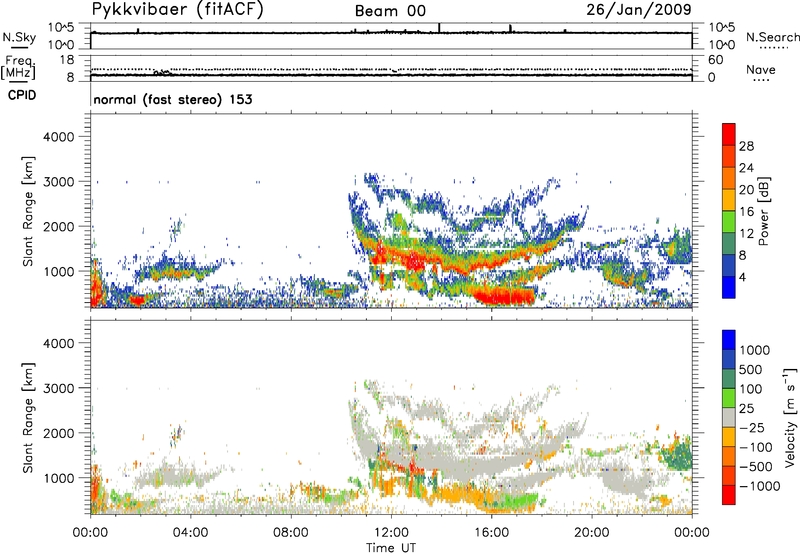This screenshot has height=554, width=800.
Task: Click the 3000 tick of the velocity panel
Action: click(x=58, y=388)
